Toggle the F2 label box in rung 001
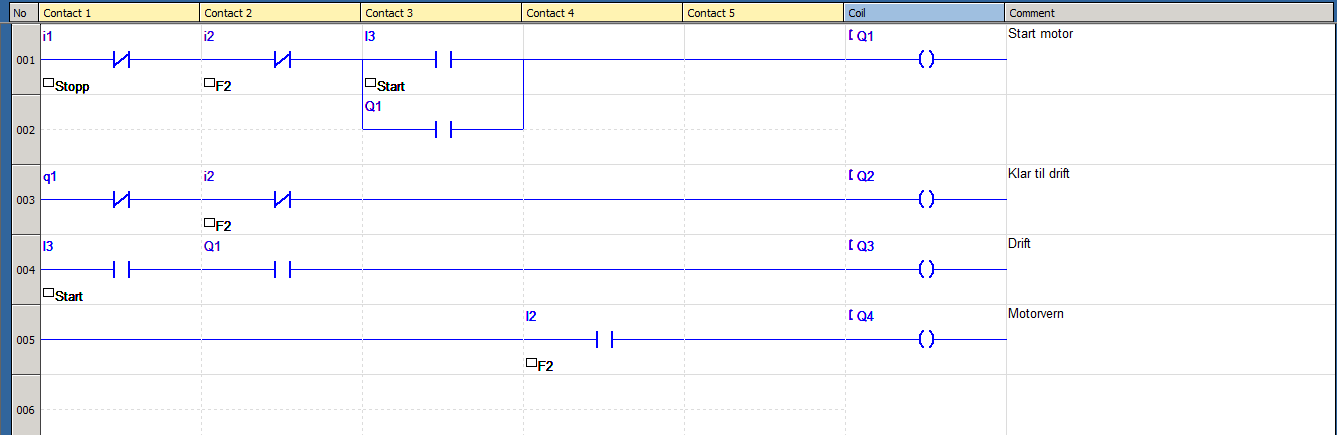 click(208, 83)
